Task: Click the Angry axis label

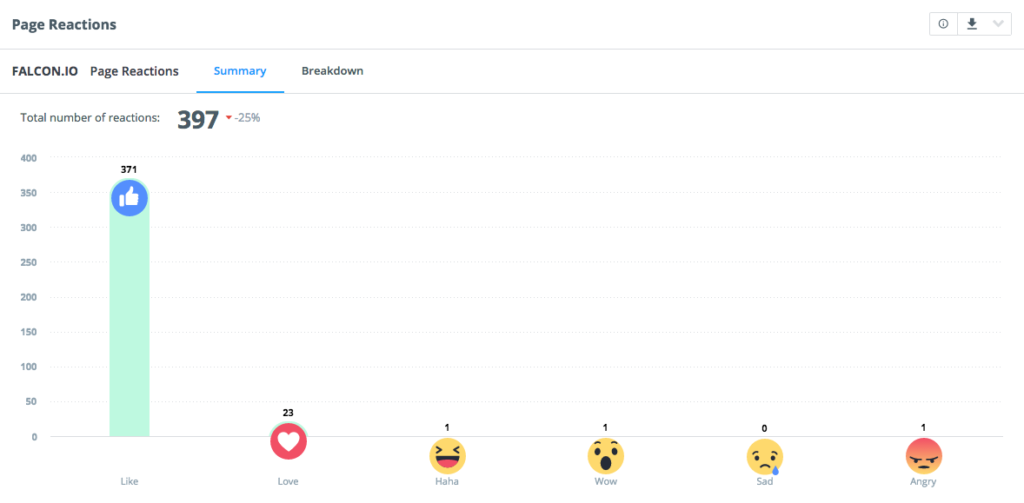Action: 923,482
